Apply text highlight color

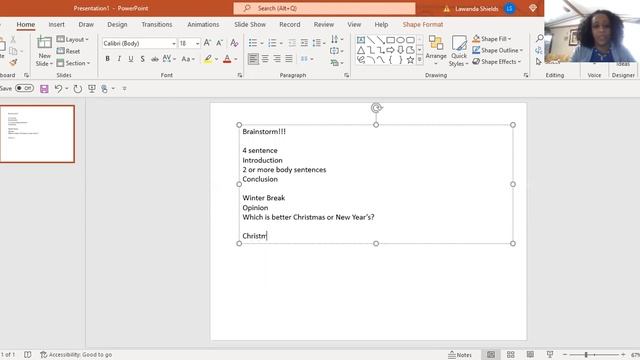coord(208,59)
